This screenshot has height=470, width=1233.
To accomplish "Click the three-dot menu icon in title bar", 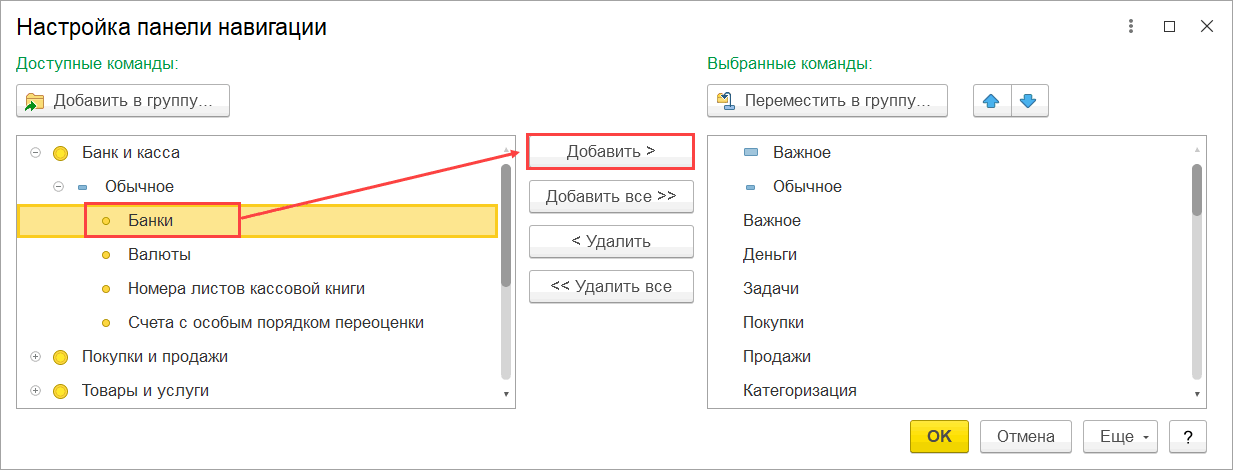I will [x=1130, y=27].
